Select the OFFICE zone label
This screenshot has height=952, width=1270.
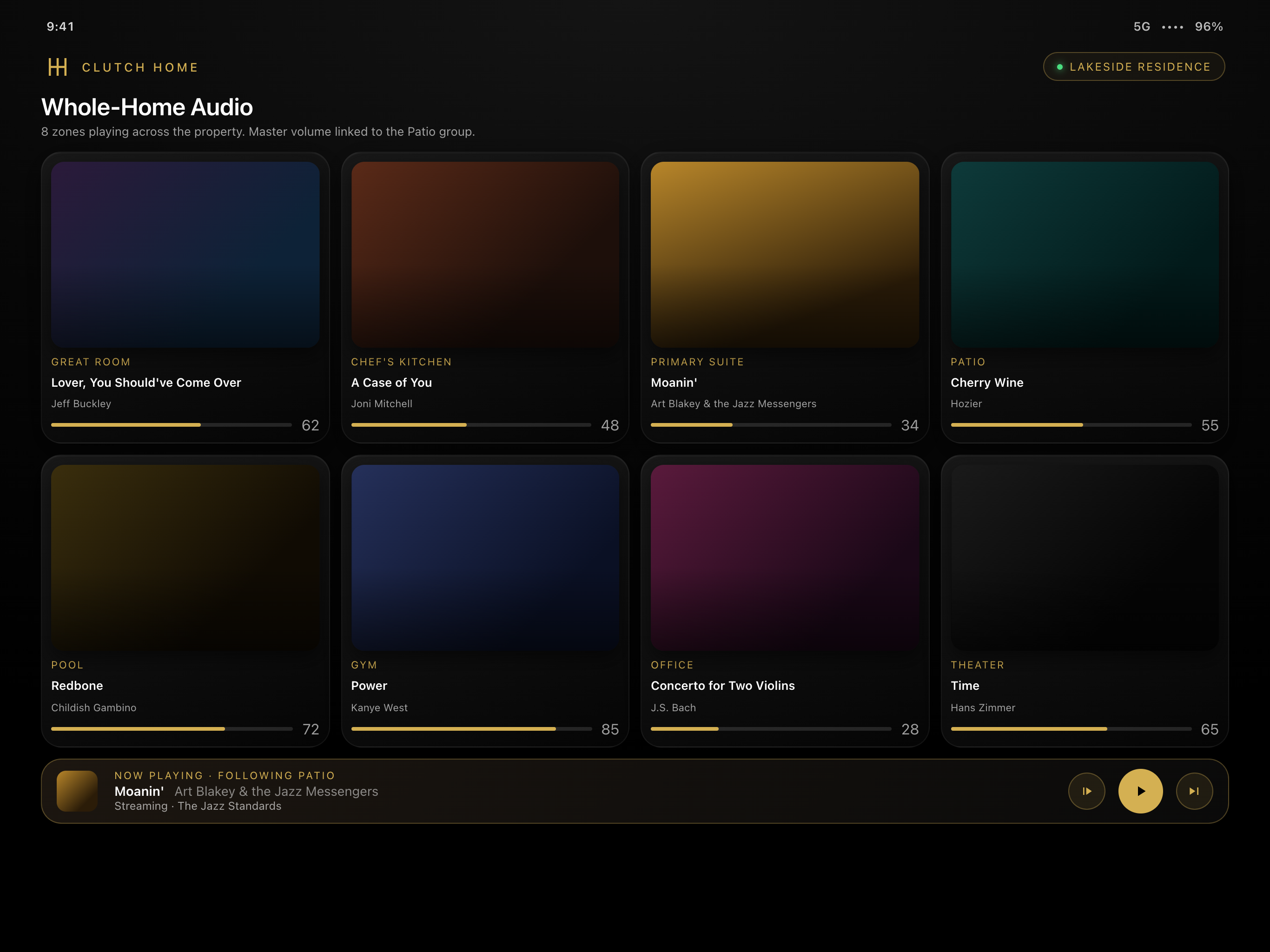tap(672, 665)
